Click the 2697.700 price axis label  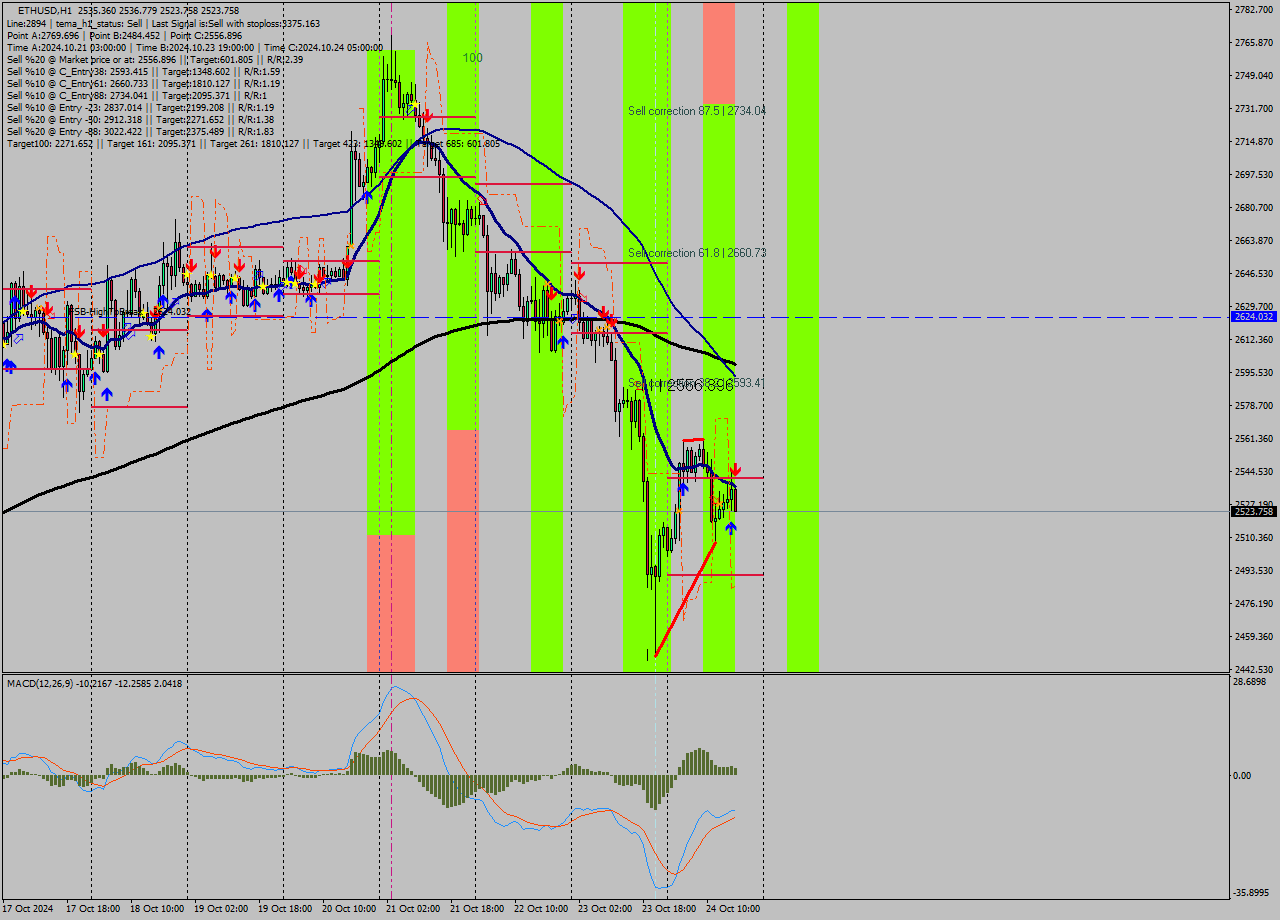(x=1254, y=174)
